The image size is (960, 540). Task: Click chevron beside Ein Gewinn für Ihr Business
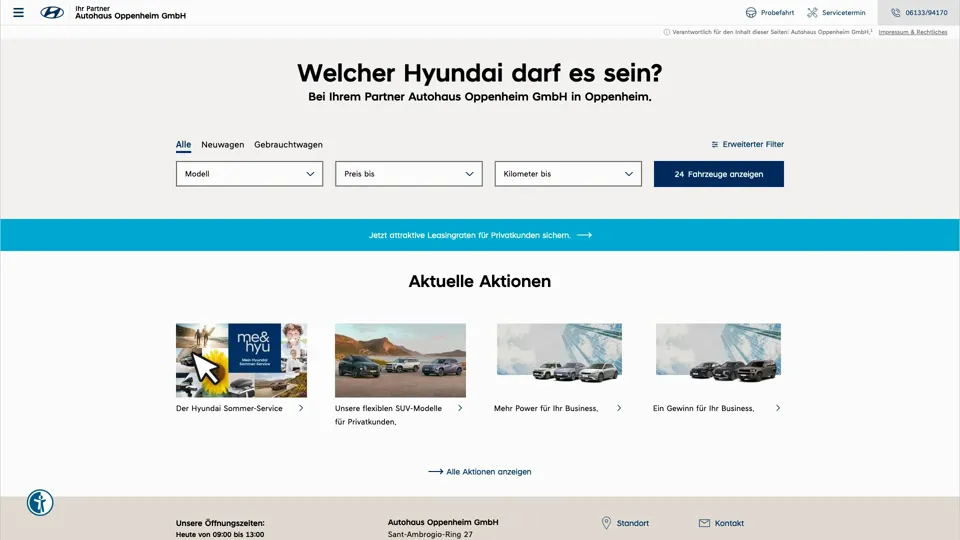point(778,408)
